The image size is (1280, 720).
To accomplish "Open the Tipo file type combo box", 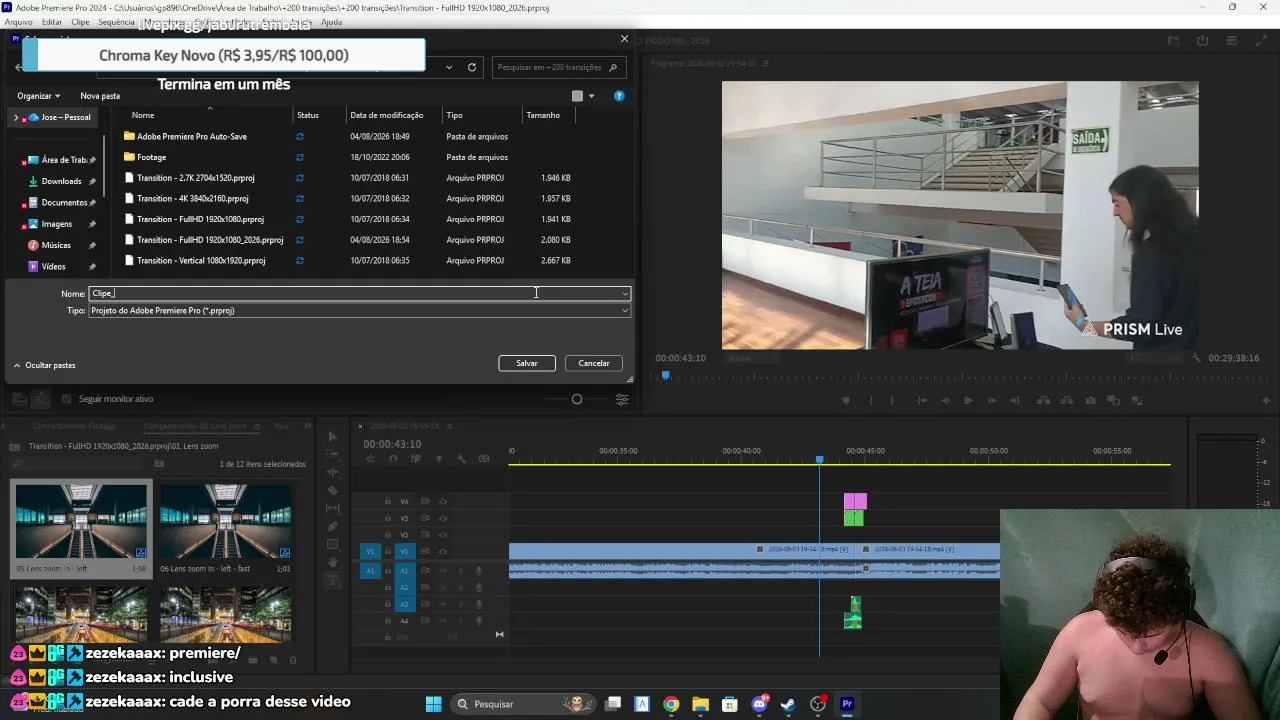I will (x=360, y=311).
